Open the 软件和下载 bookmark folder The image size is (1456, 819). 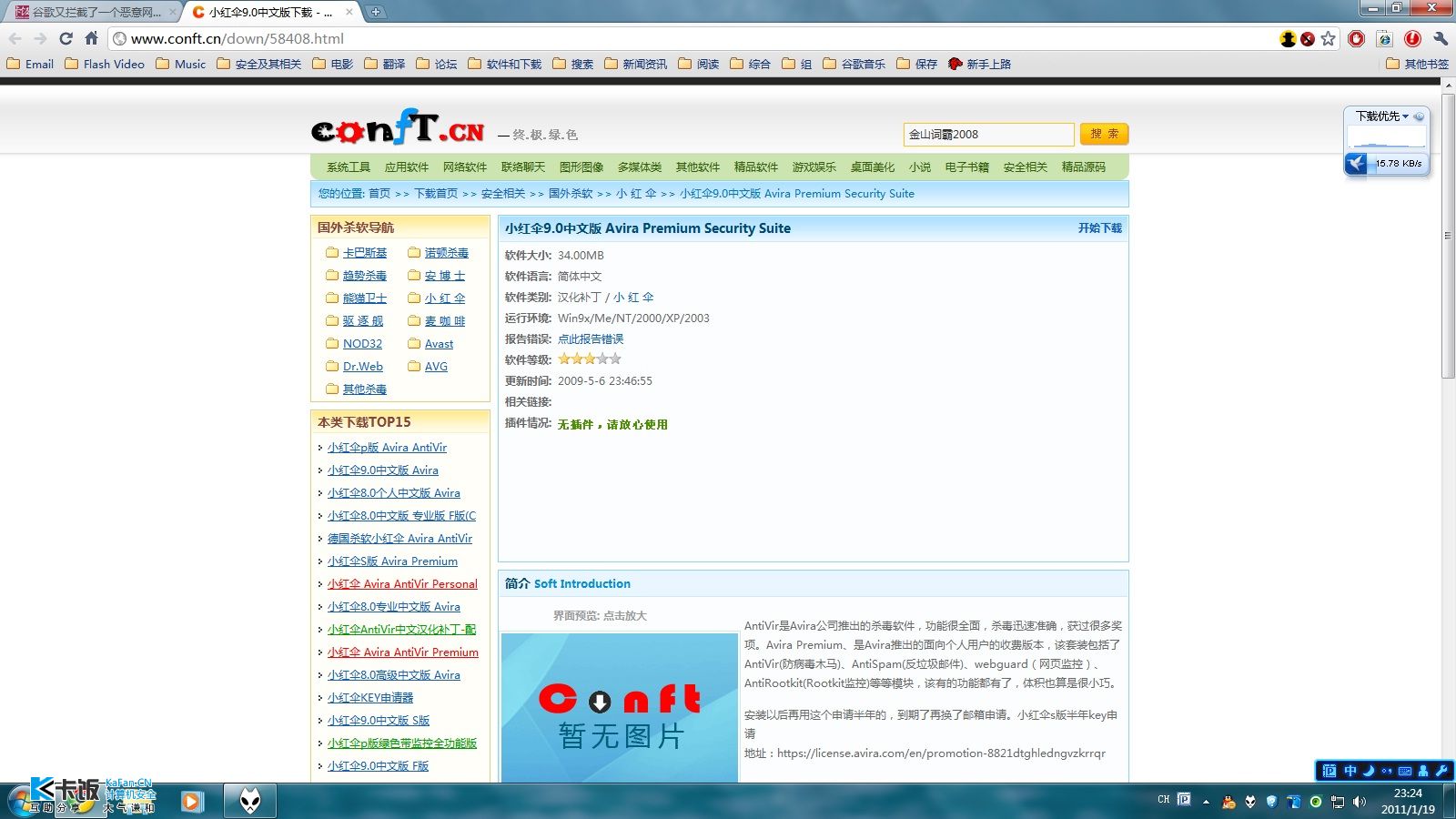pyautogui.click(x=505, y=64)
